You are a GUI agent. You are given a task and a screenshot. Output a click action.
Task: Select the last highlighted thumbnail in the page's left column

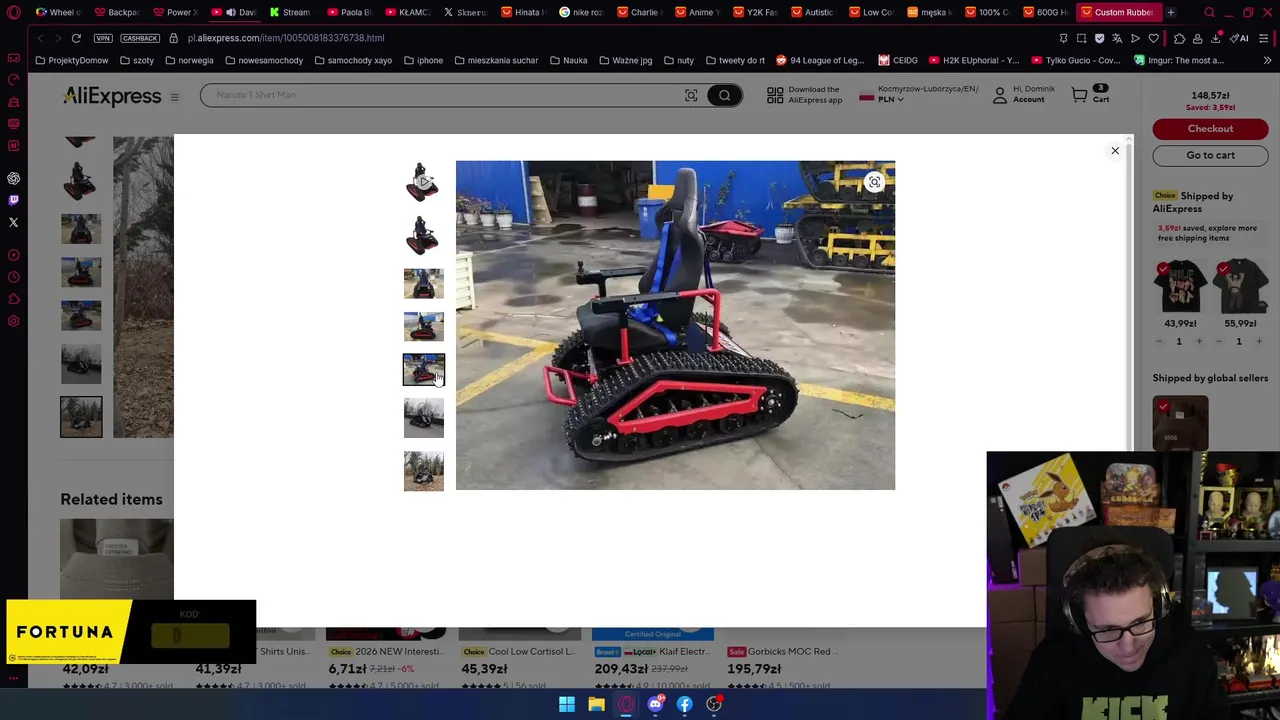(81, 417)
